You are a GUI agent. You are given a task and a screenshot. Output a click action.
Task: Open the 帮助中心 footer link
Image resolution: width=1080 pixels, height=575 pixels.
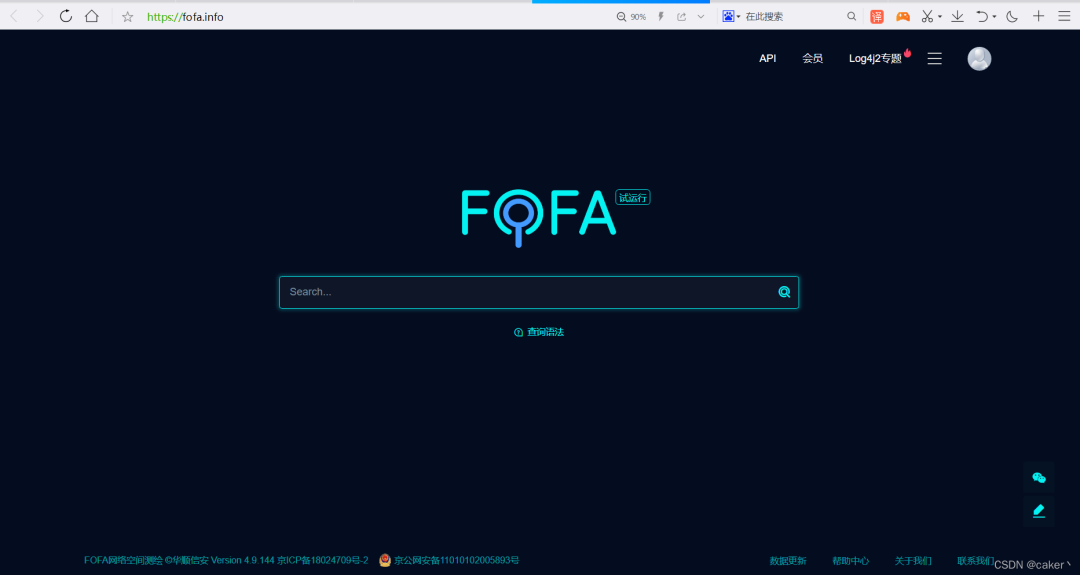tap(851, 561)
